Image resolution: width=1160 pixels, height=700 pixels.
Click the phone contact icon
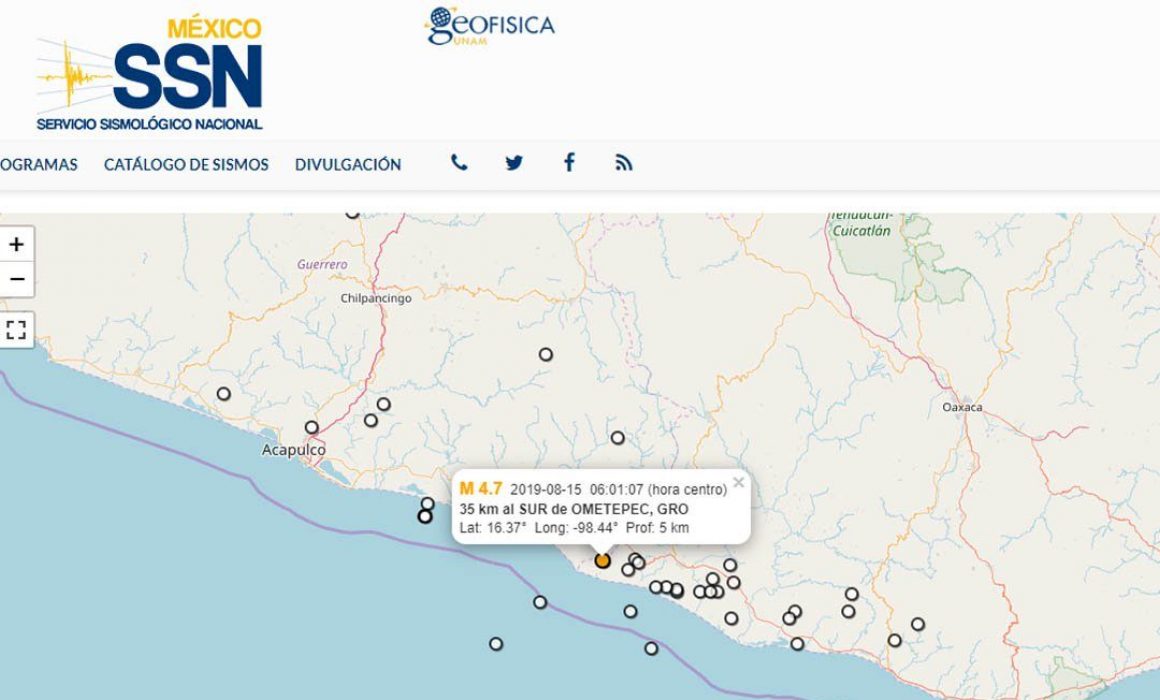point(459,163)
